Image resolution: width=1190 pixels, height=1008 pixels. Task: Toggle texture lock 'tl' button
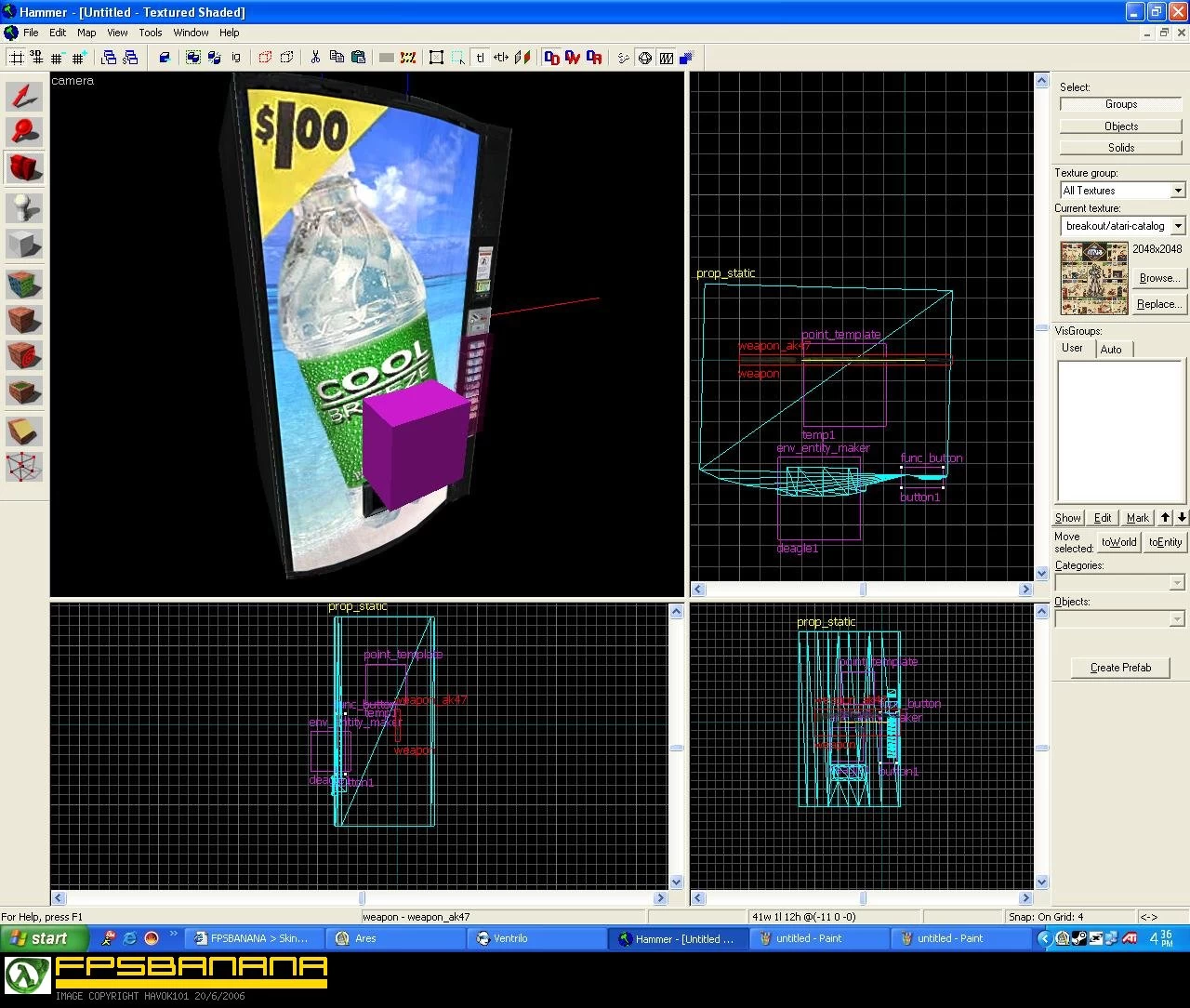tap(480, 58)
